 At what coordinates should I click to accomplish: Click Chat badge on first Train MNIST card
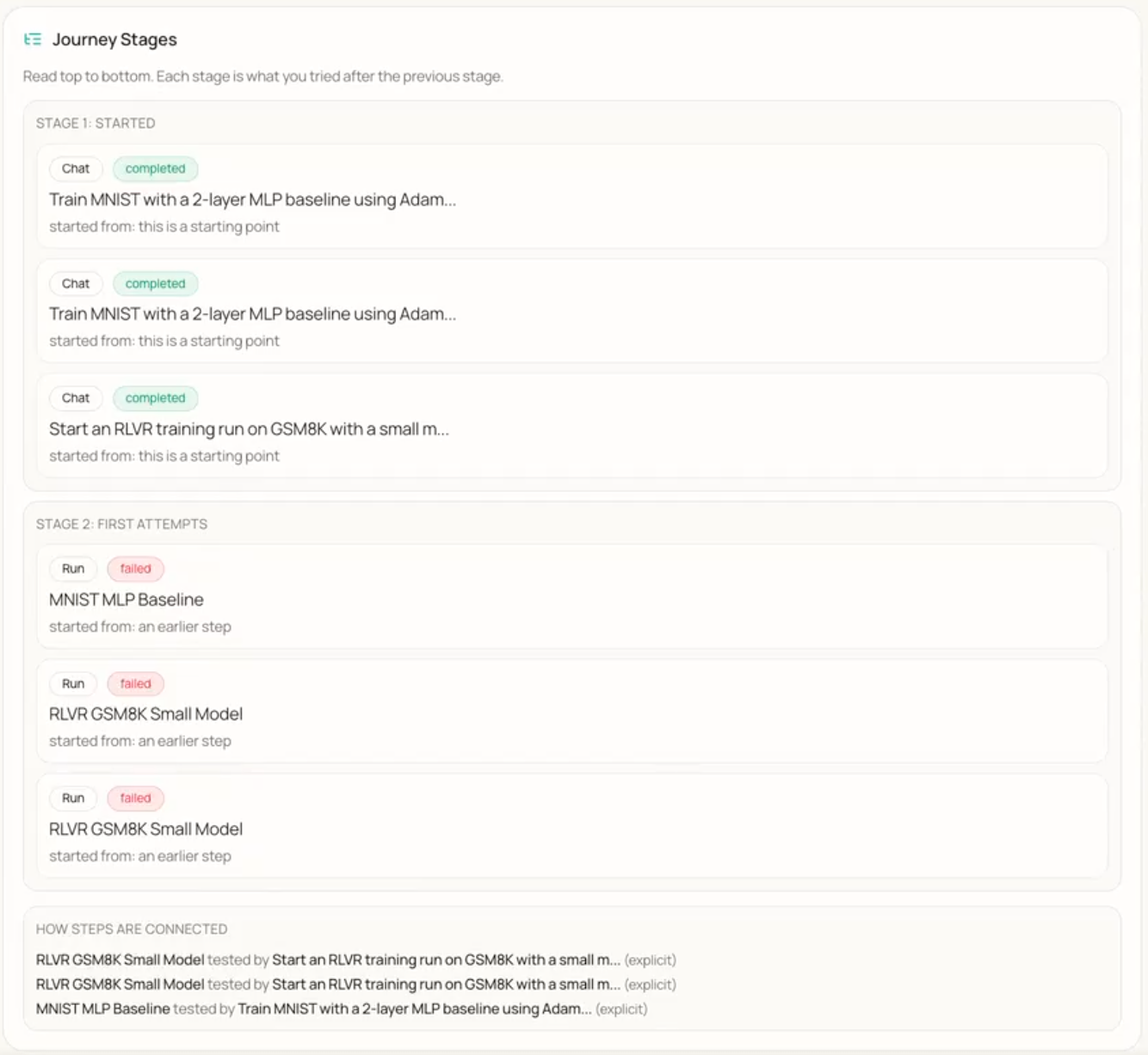click(76, 169)
